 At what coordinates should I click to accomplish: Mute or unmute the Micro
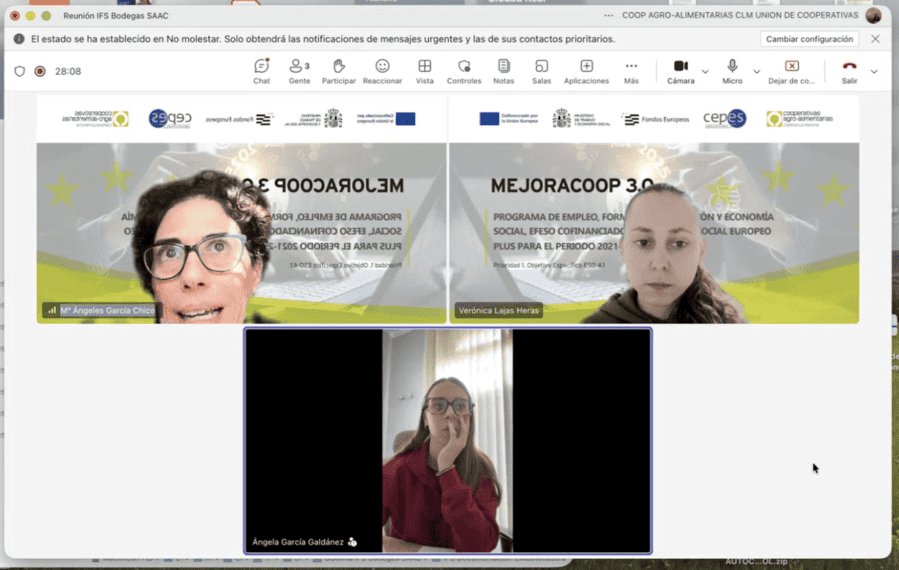[x=732, y=71]
